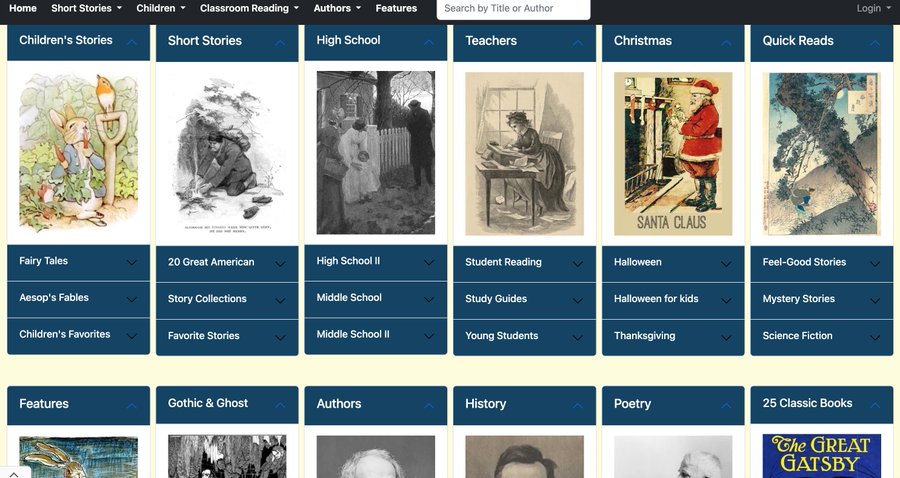The width and height of the screenshot is (900, 478).
Task: Open the Classroom Reading dropdown menu
Action: pyautogui.click(x=249, y=8)
